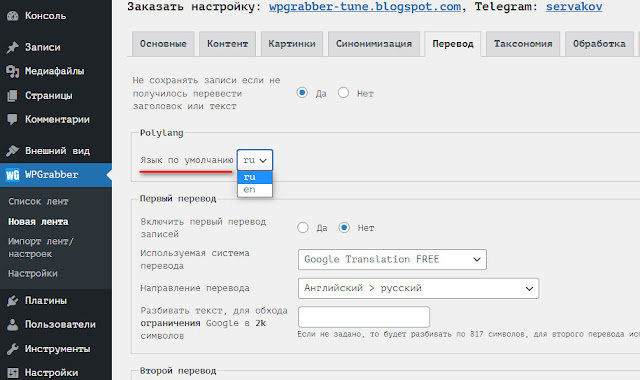This screenshot has width=640, height=380.
Task: Click the Записи pin icon
Action: [x=13, y=47]
